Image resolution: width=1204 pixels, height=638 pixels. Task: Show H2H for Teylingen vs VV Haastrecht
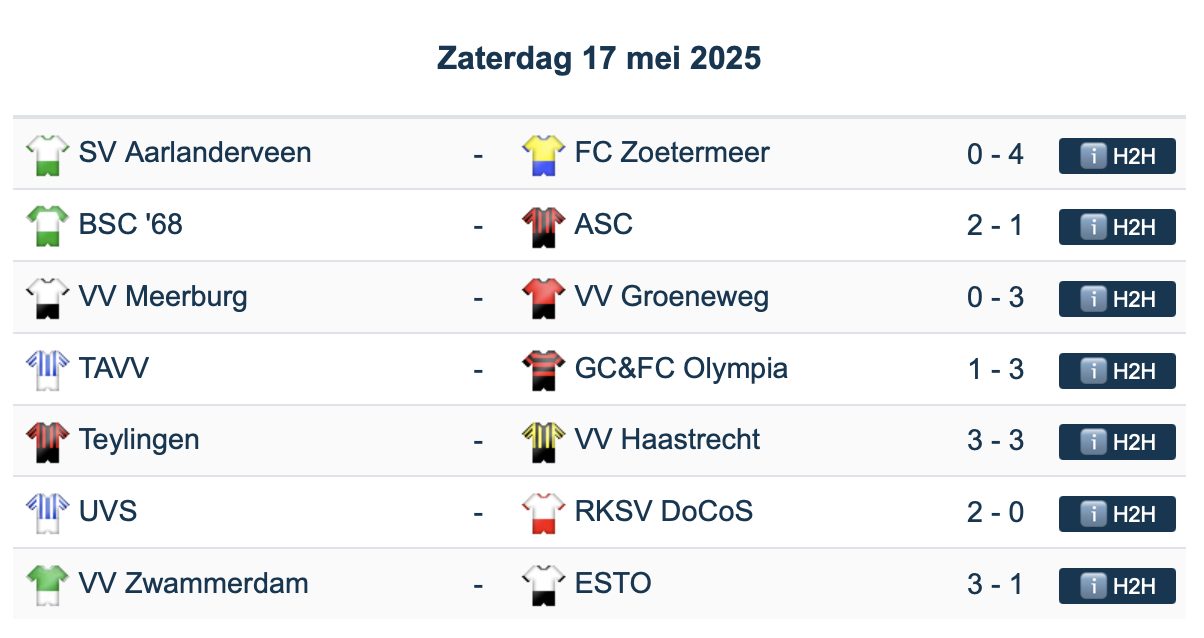click(x=1117, y=442)
